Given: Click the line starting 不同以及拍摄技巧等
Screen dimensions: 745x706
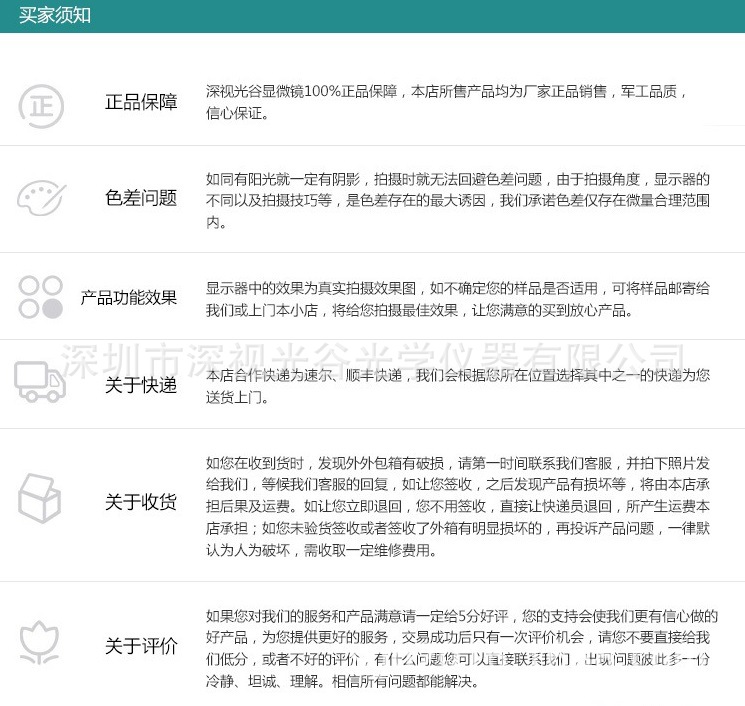Looking at the screenshot, I should pos(458,200).
